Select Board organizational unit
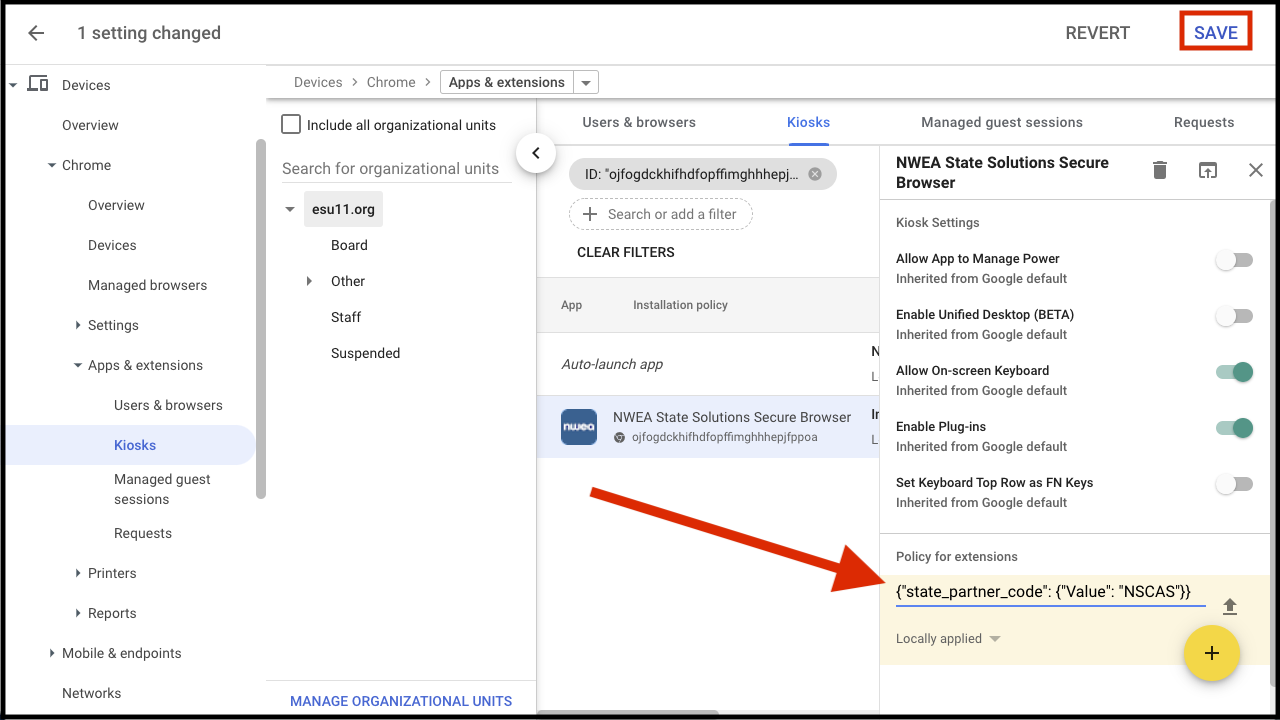This screenshot has height=720, width=1280. 349,245
